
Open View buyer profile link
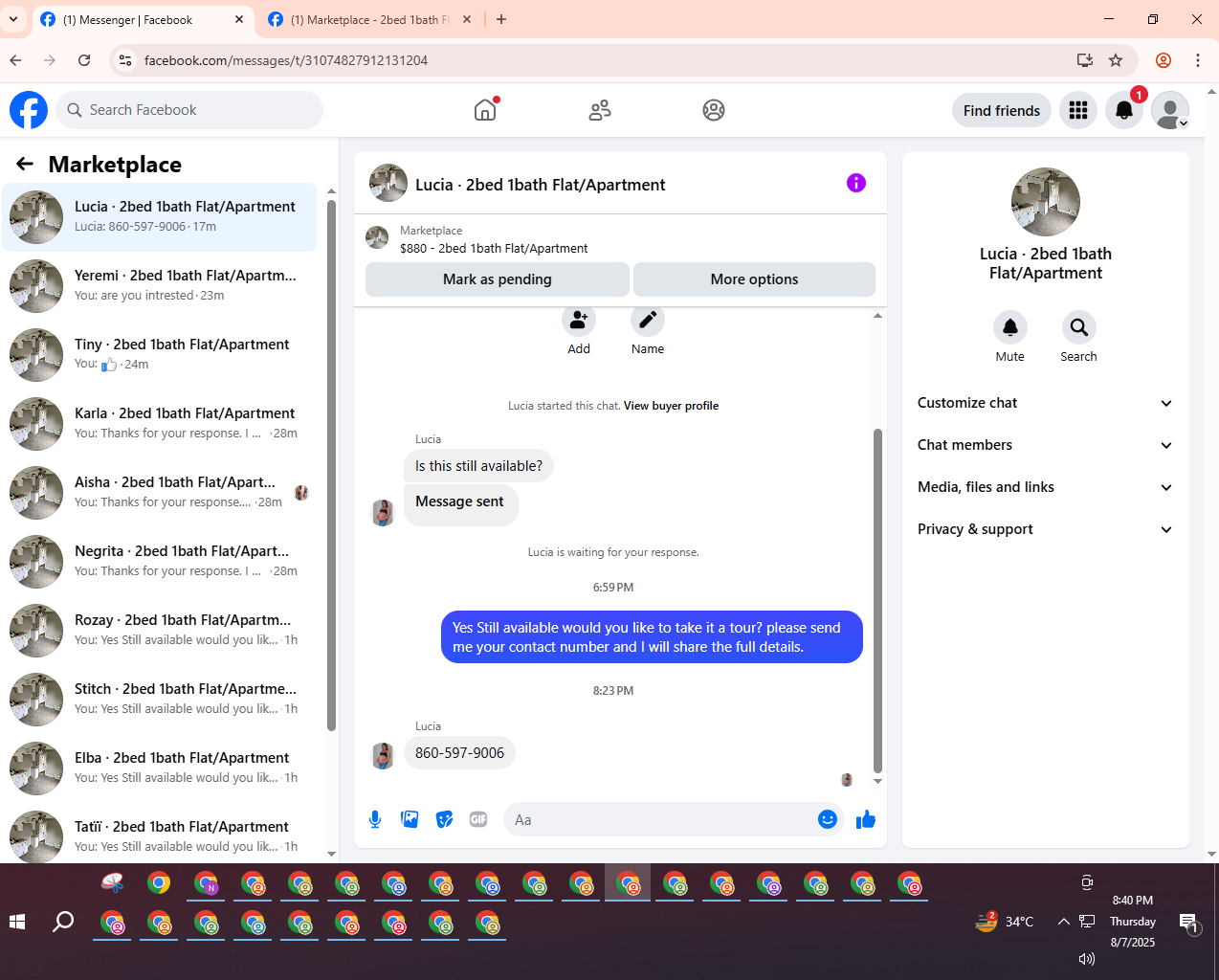671,406
